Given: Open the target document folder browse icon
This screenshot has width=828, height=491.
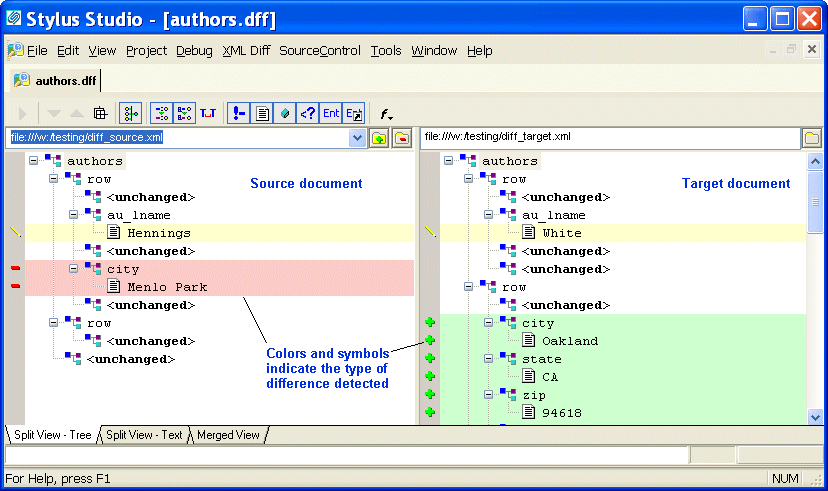Looking at the screenshot, I should 812,138.
